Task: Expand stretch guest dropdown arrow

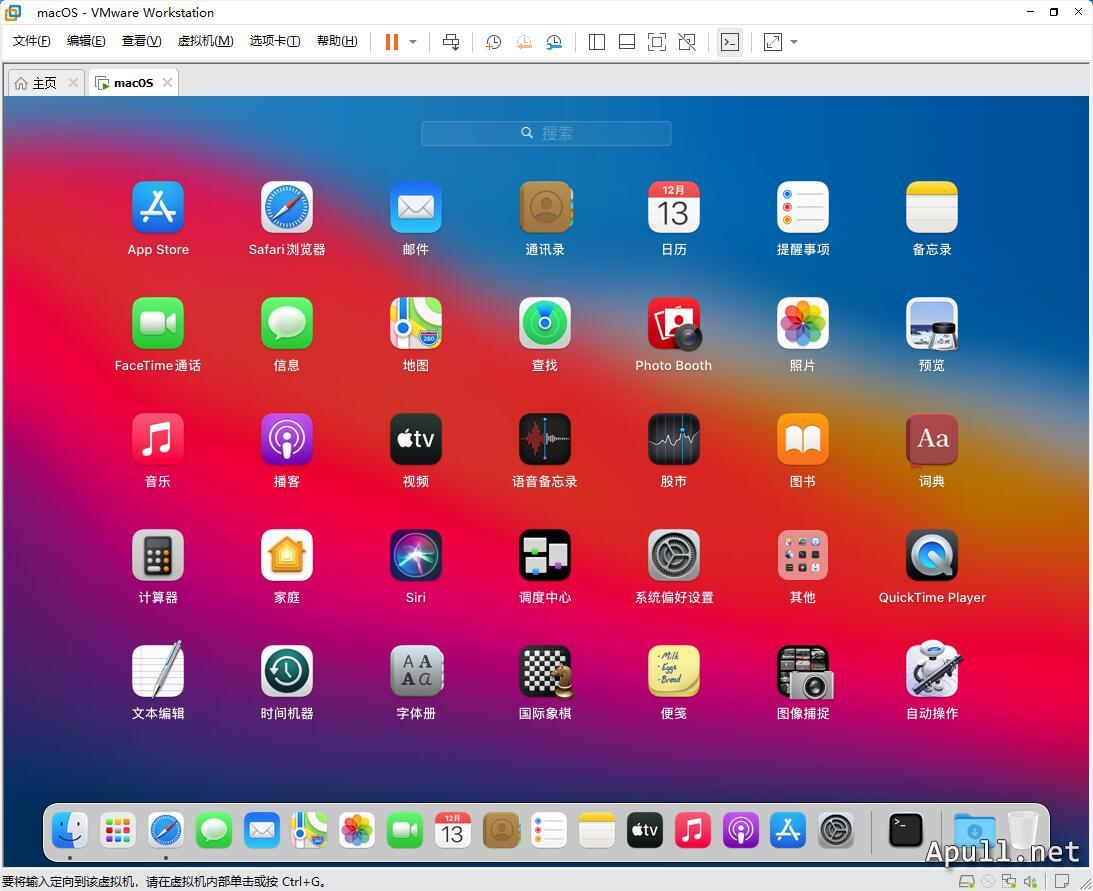Action: click(x=793, y=42)
